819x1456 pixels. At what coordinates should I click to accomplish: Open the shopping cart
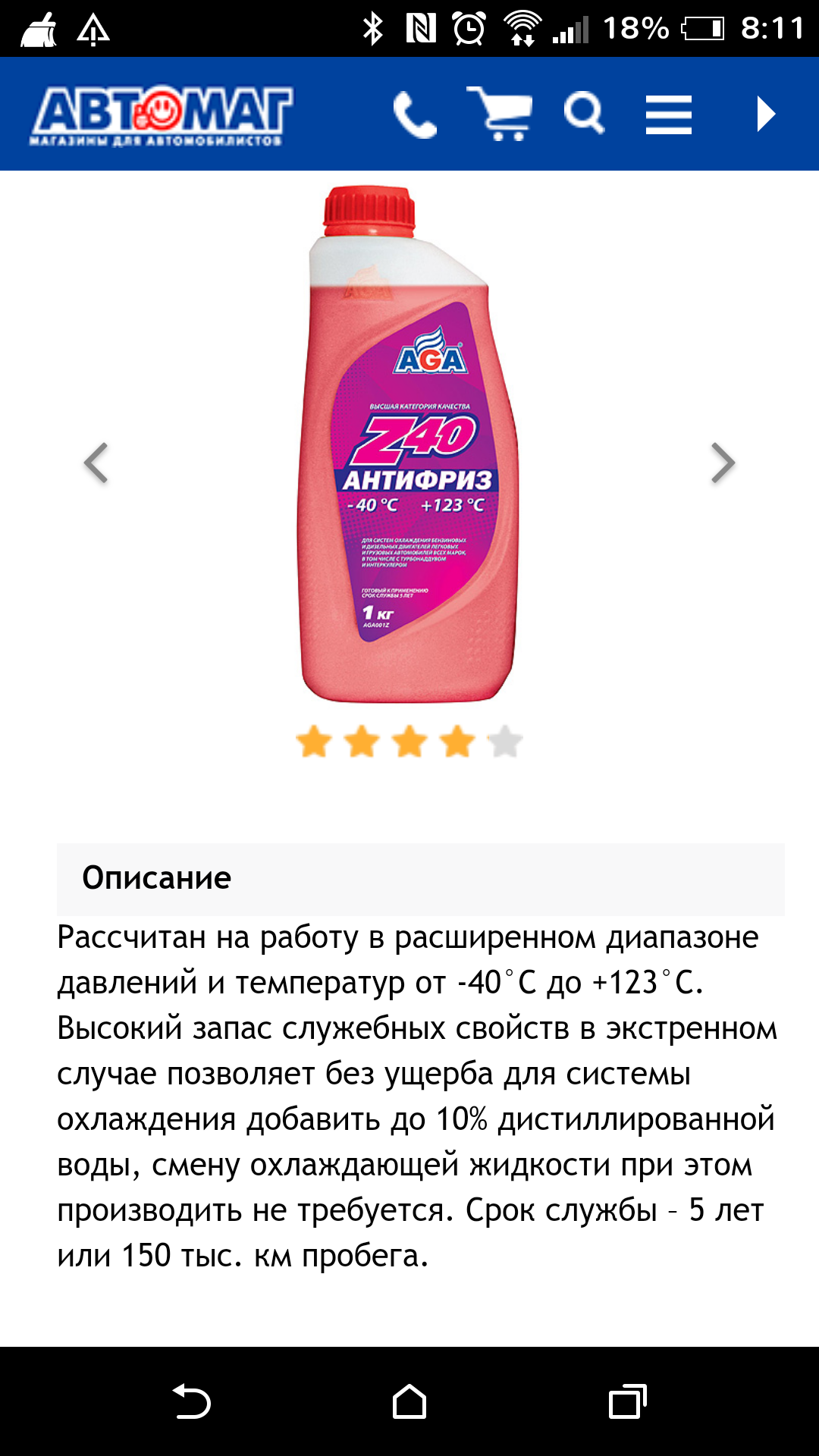pos(499,114)
